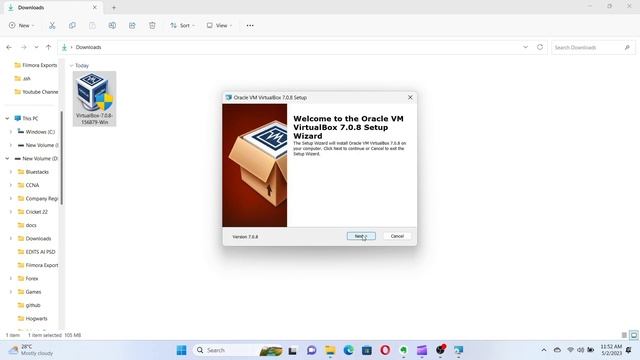Open the recent locations chevron
This screenshot has width=640, height=360.
[36, 47]
